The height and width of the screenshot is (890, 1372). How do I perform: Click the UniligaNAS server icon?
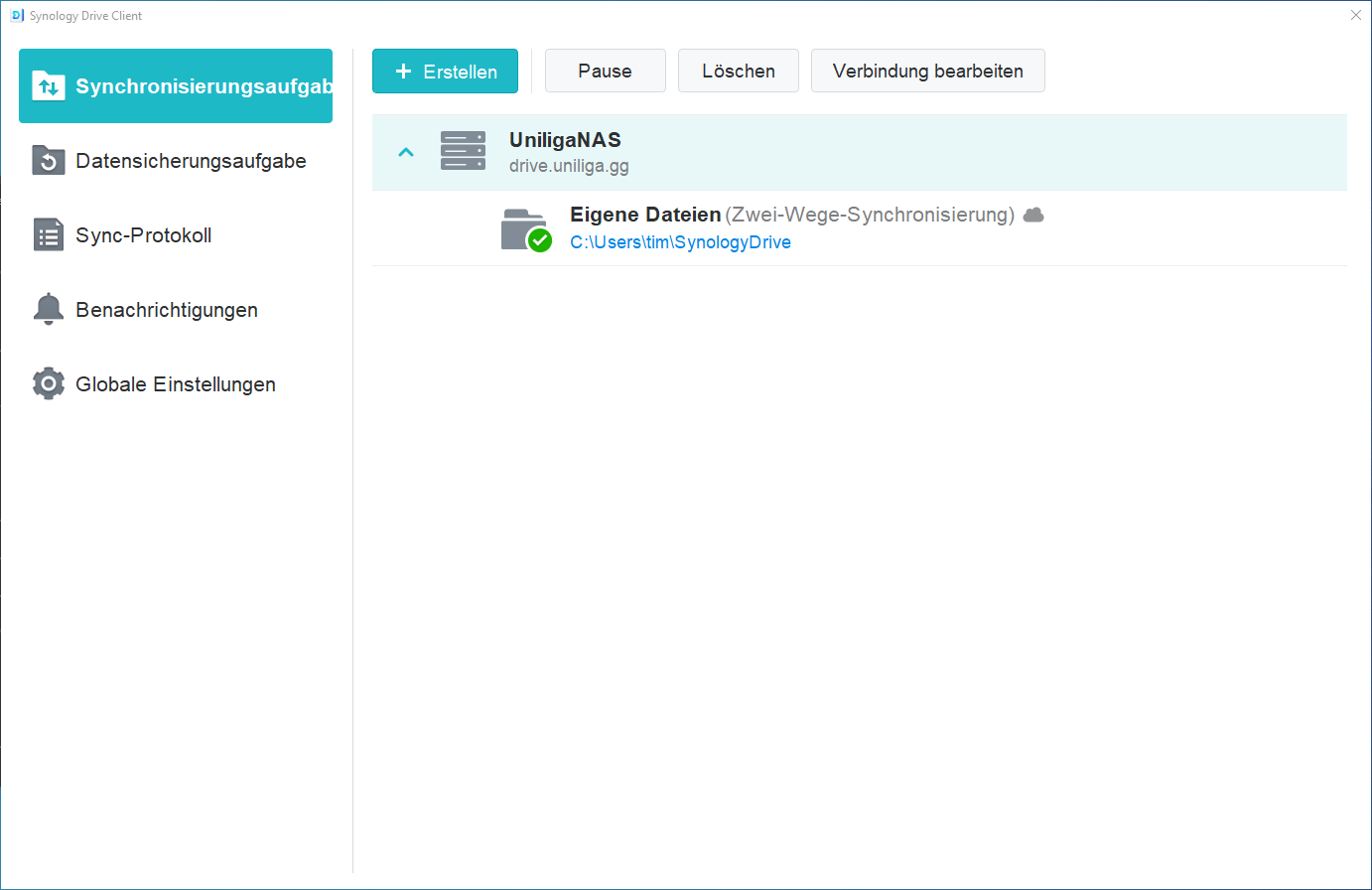(463, 152)
